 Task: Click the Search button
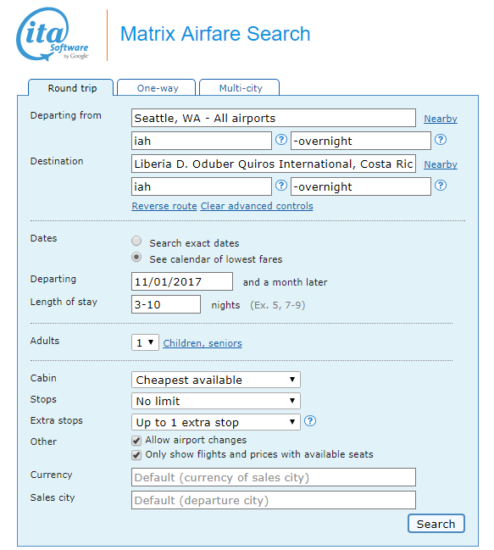(x=436, y=524)
